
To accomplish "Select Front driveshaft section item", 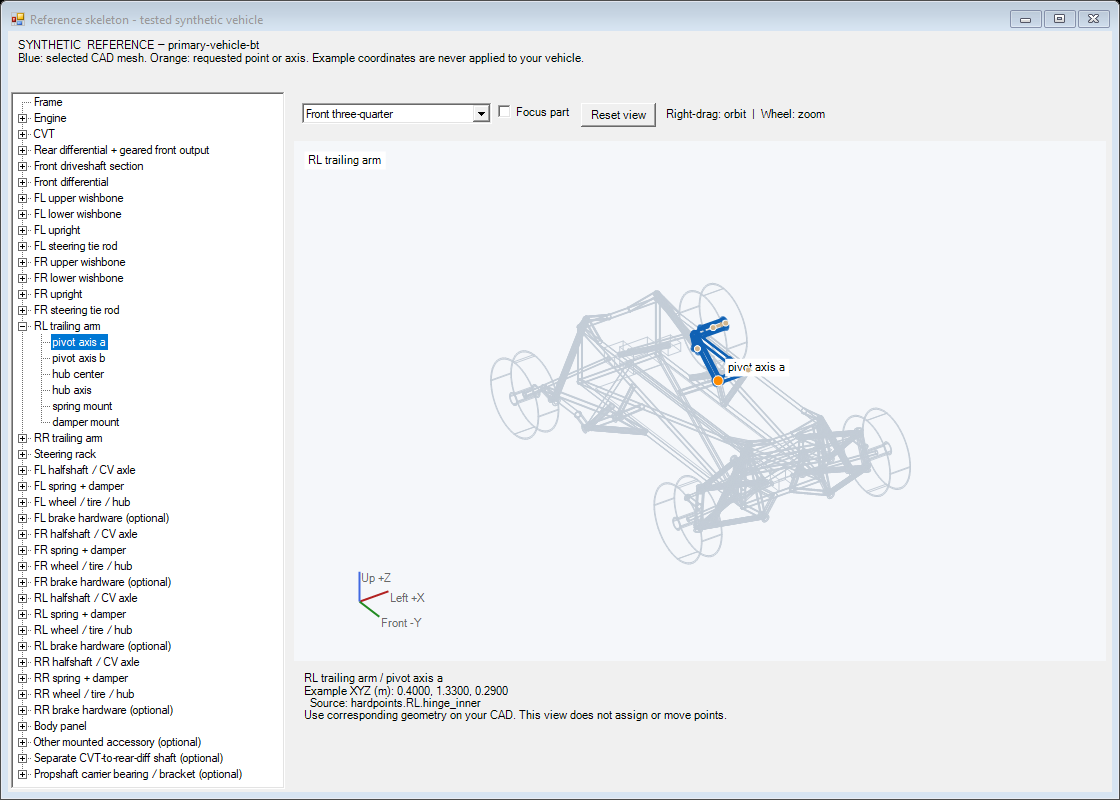I will pyautogui.click(x=89, y=166).
